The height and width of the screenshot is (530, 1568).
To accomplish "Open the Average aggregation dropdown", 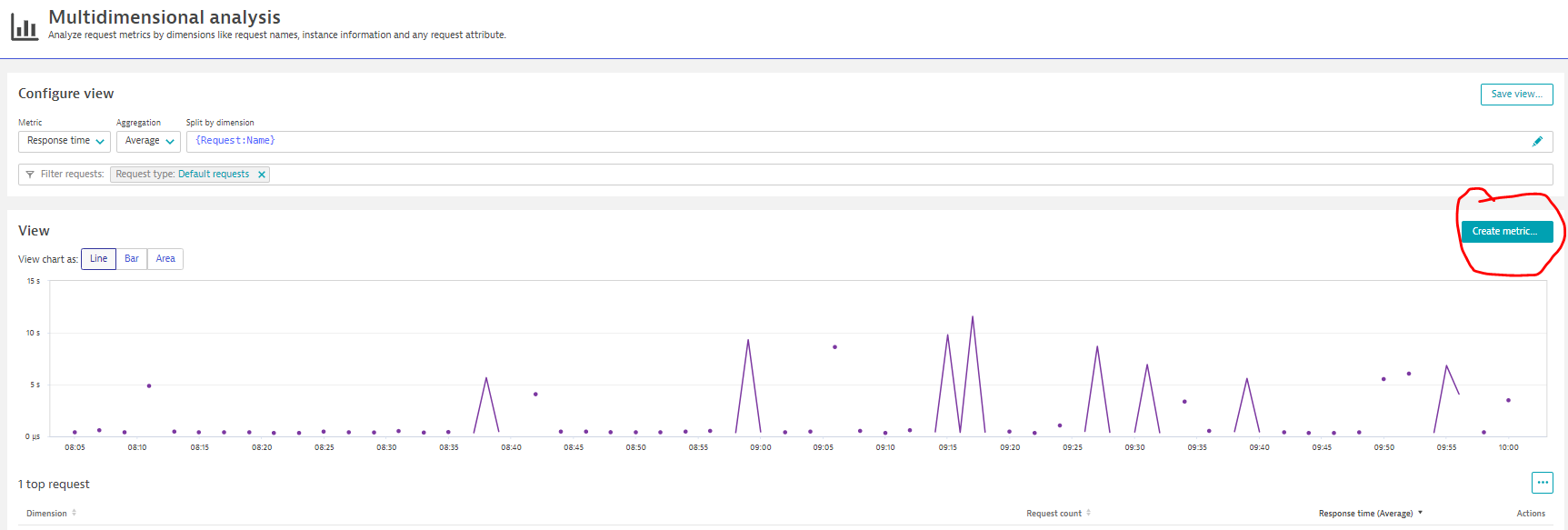I will click(x=148, y=141).
